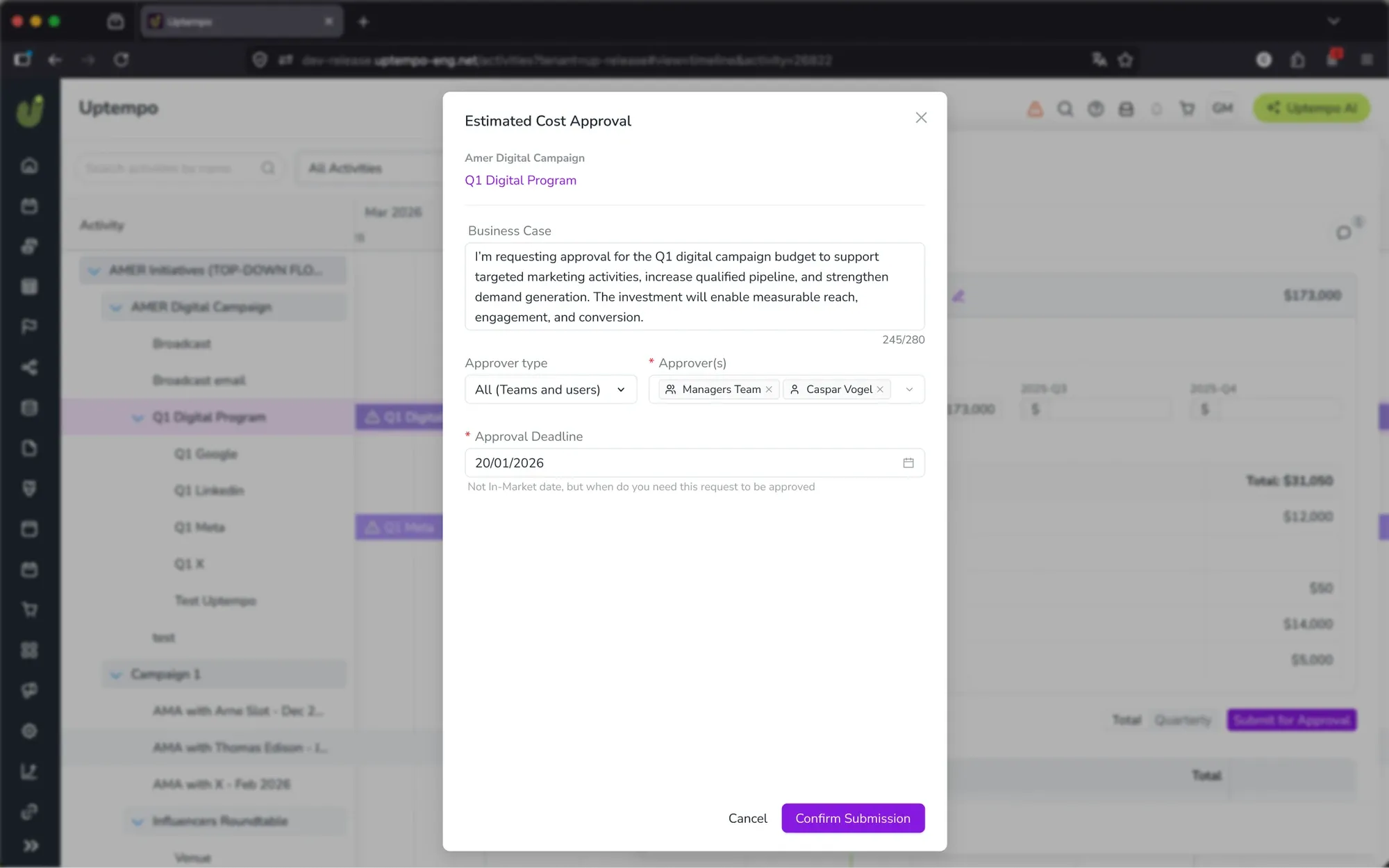Screen dimensions: 1389x868
Task: Launch Uptempo AI from the header
Action: (1311, 108)
